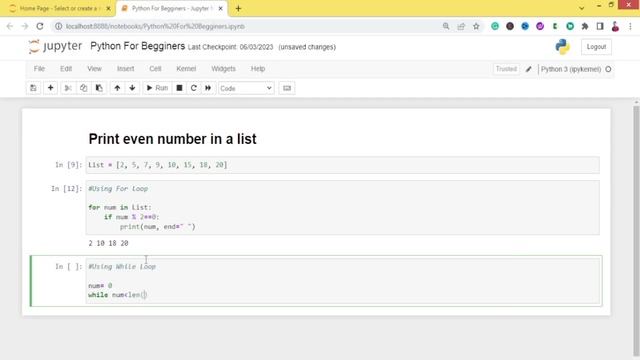Click the Trusted notebook indicator
The width and height of the screenshot is (640, 360).
point(506,69)
